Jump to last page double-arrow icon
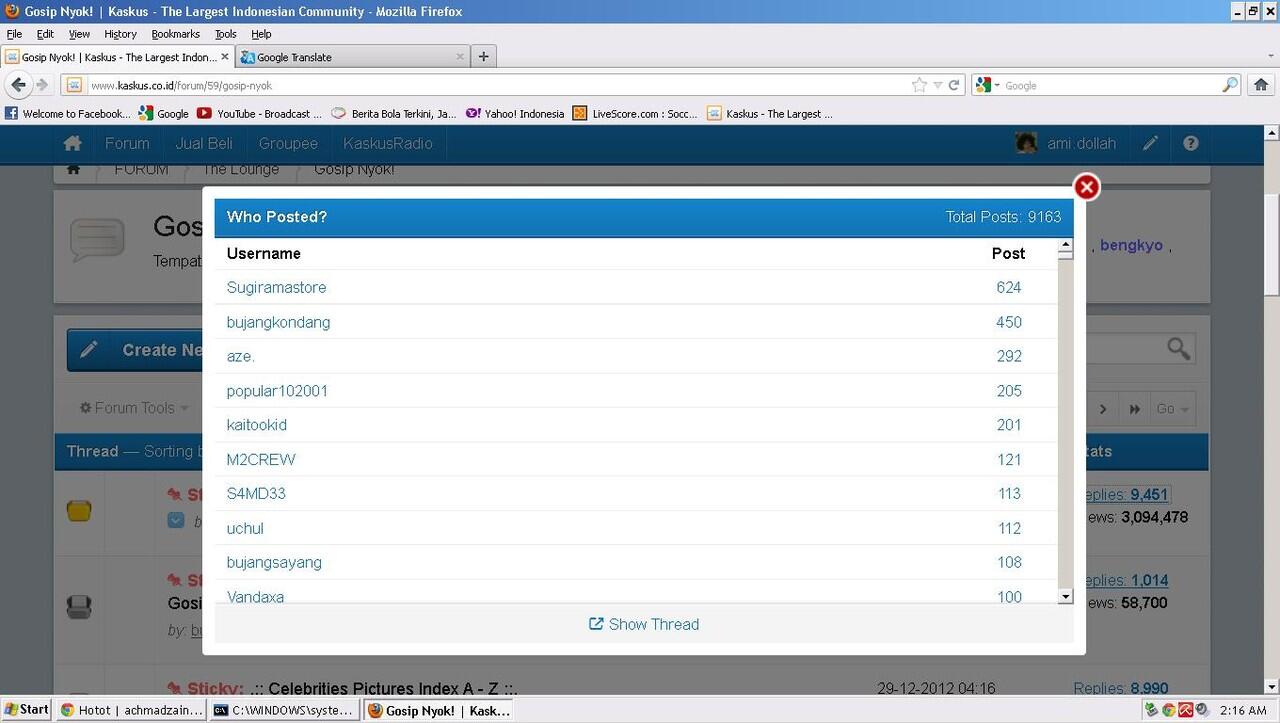The height and width of the screenshot is (723, 1280). 1135,408
